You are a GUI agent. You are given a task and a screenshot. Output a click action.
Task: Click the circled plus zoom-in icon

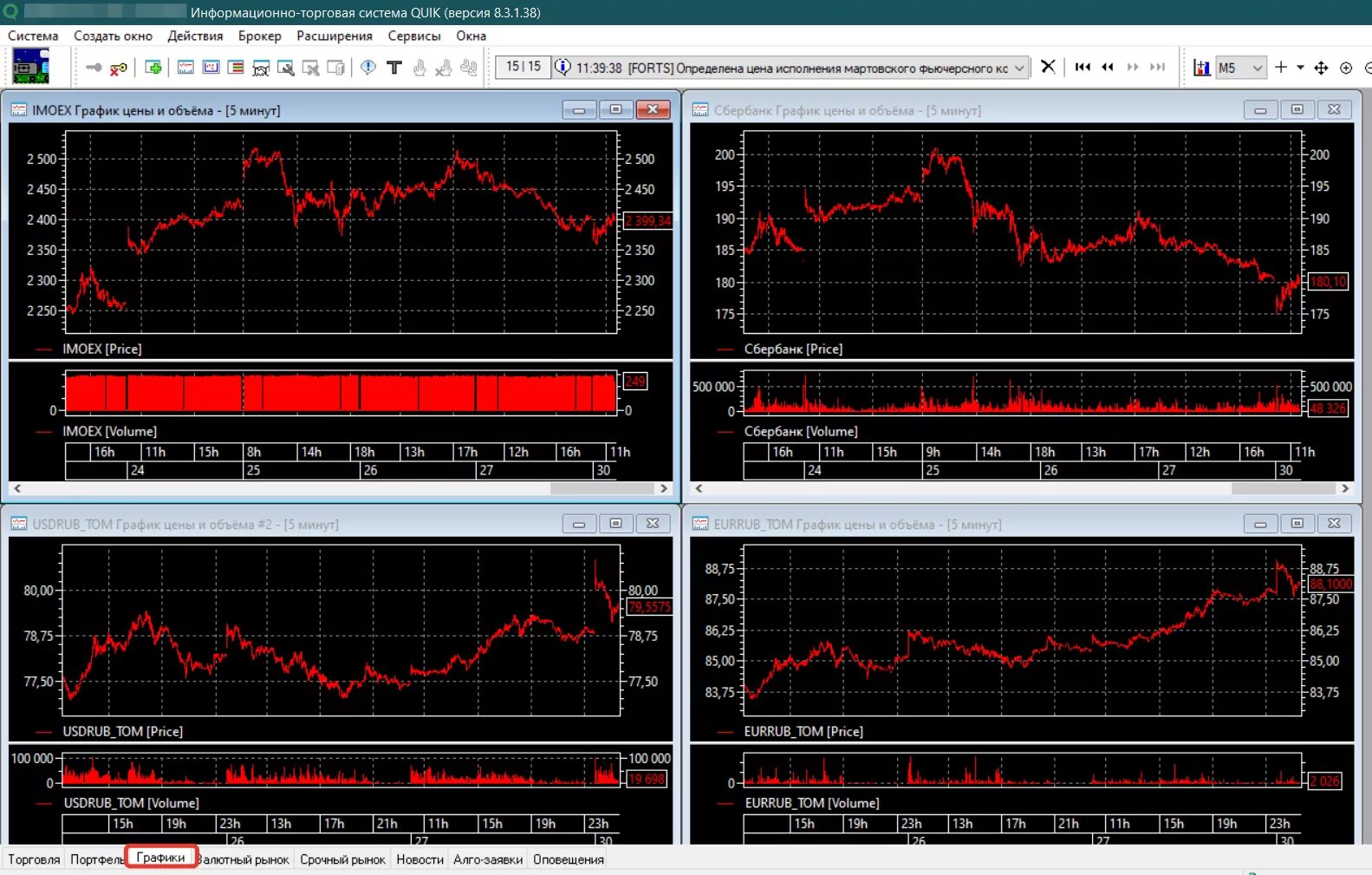pyautogui.click(x=1346, y=68)
